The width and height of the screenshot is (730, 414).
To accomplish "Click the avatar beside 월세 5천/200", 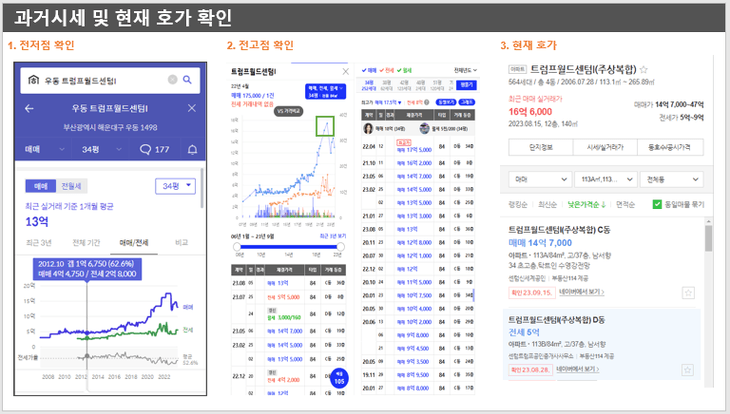I will point(424,129).
